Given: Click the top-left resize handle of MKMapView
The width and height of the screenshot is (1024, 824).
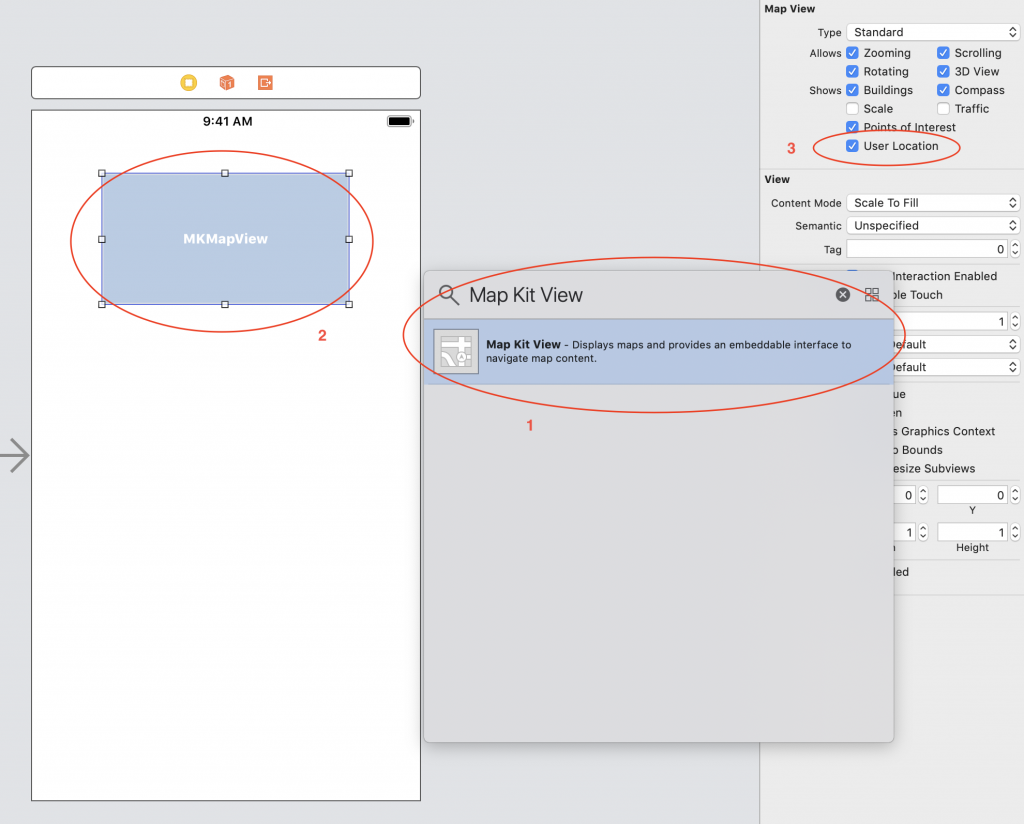Looking at the screenshot, I should 102,173.
